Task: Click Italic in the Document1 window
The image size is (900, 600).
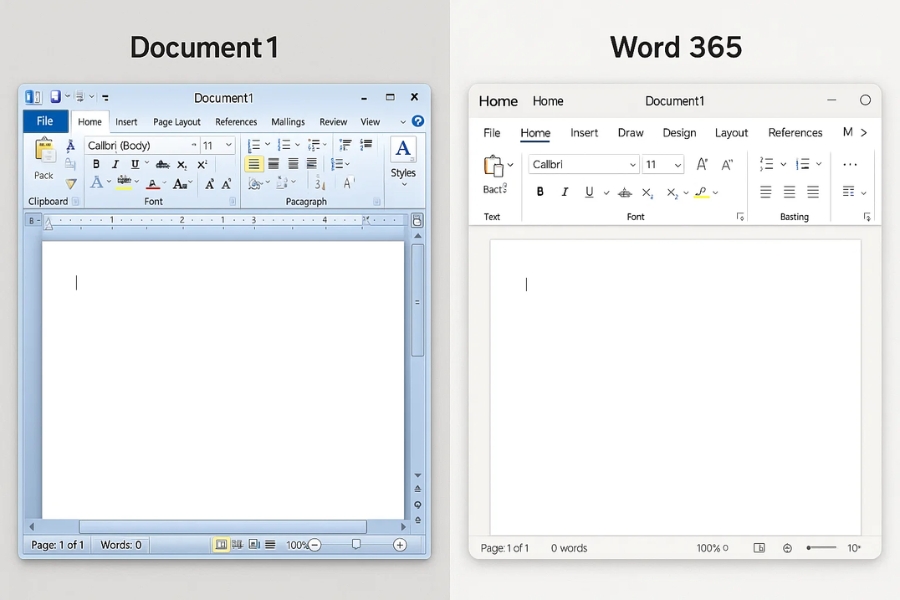Action: coord(115,164)
